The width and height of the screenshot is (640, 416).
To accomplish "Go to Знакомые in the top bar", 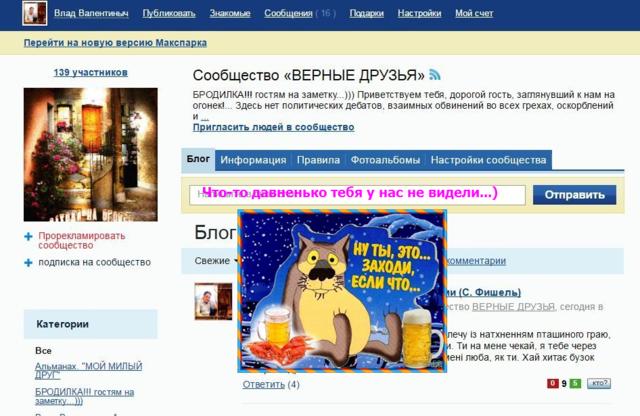I will click(230, 13).
